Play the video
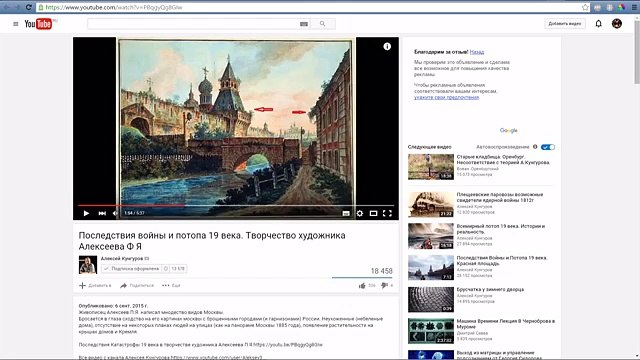This screenshot has width=640, height=360. click(x=86, y=213)
